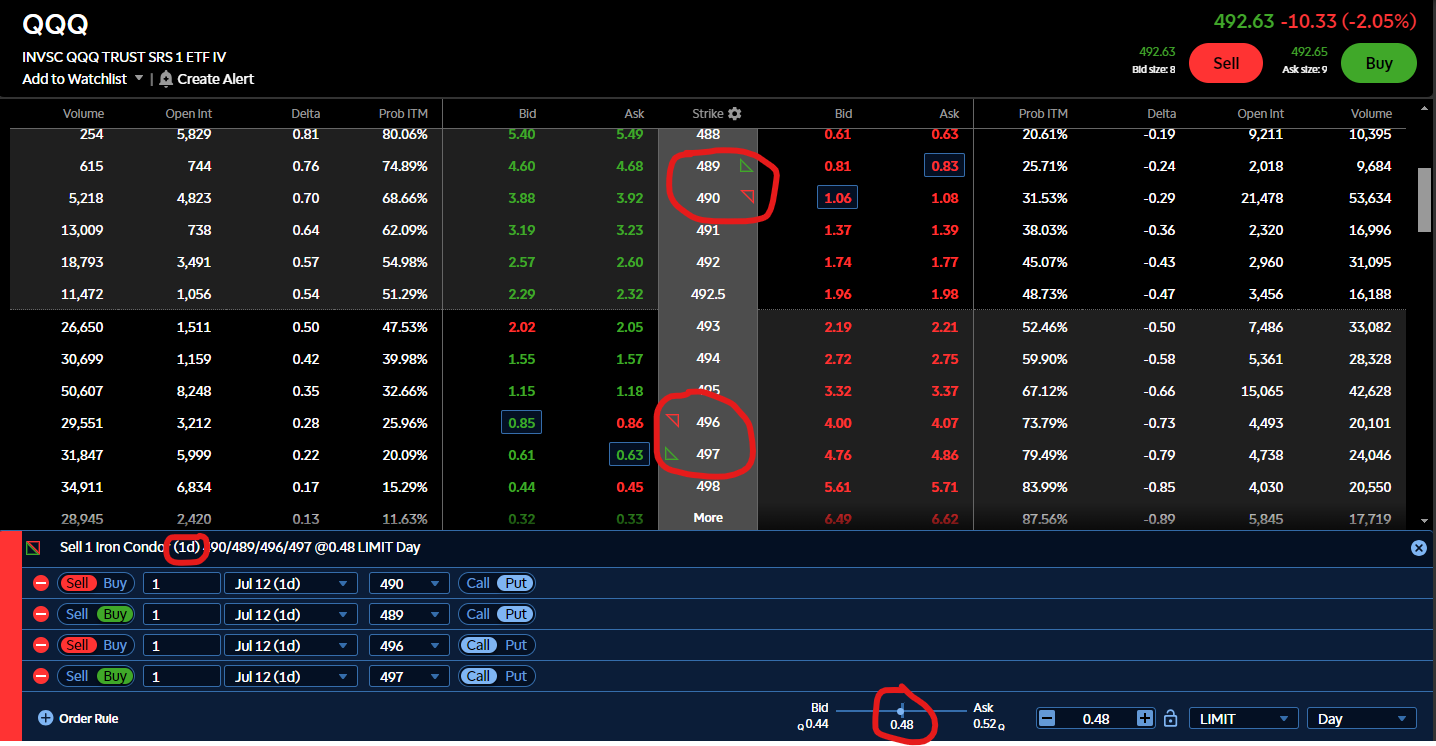
Task: Sort by call-side Volume column header
Action: click(x=83, y=114)
